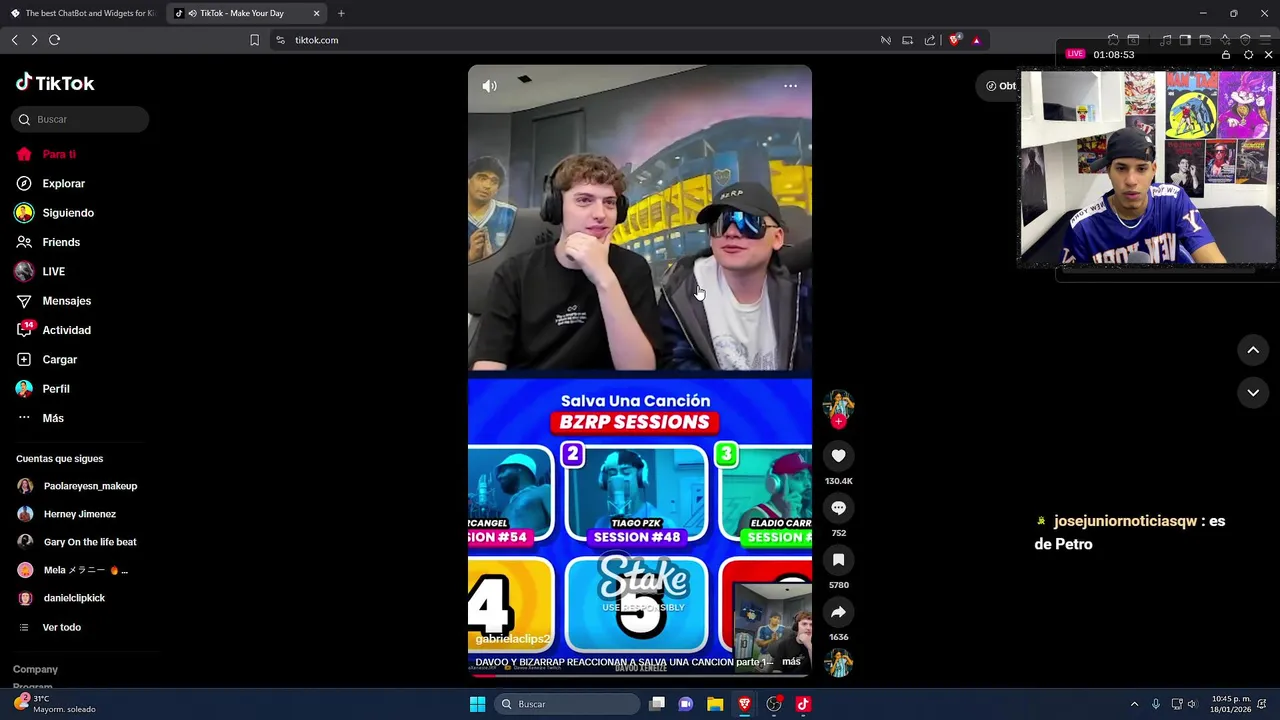The height and width of the screenshot is (720, 1280).
Task: Open the gabrielaclips2 username on video
Action: click(512, 639)
